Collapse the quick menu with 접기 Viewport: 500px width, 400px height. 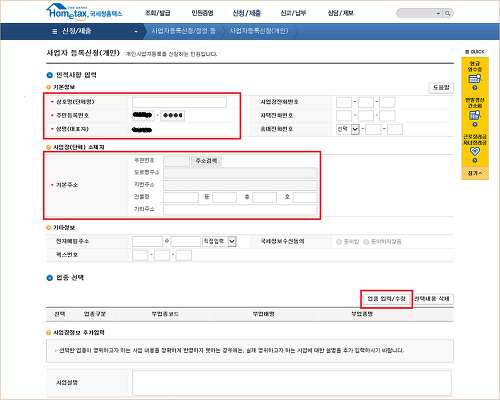[475, 173]
